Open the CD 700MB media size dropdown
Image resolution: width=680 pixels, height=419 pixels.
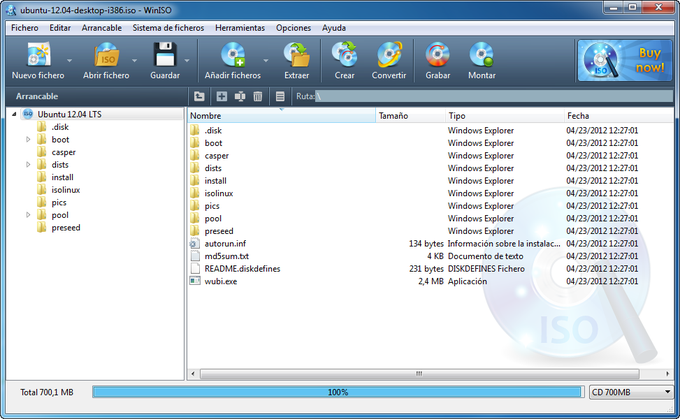point(631,392)
